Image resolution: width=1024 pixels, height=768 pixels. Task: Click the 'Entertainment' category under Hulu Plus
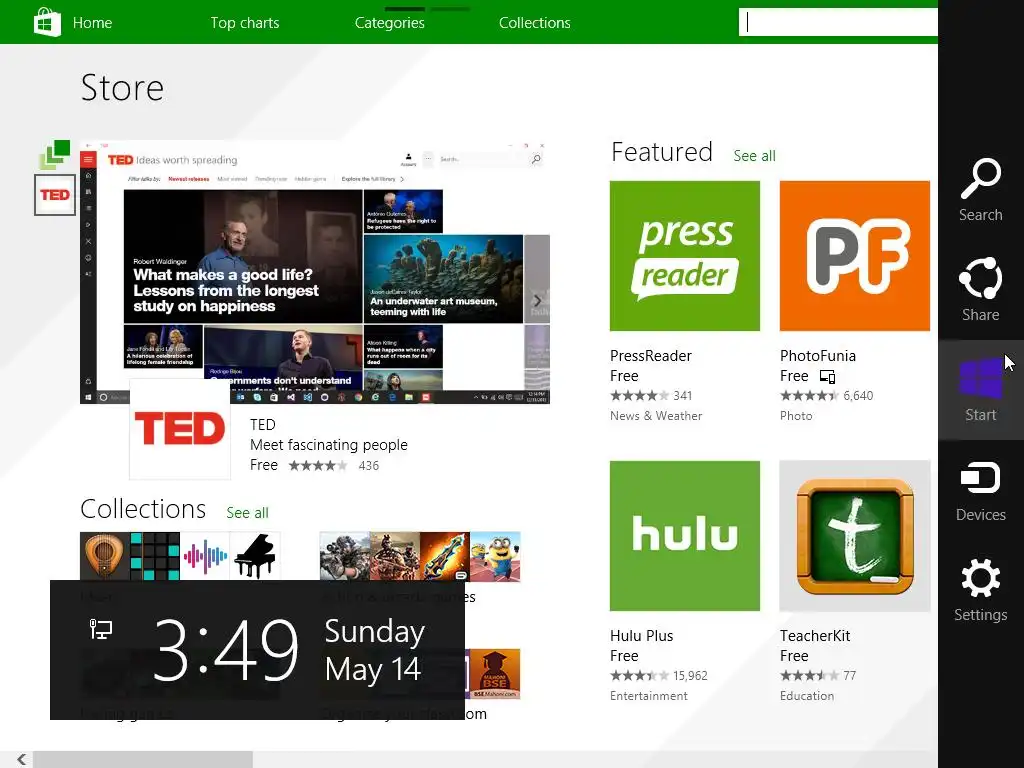648,696
